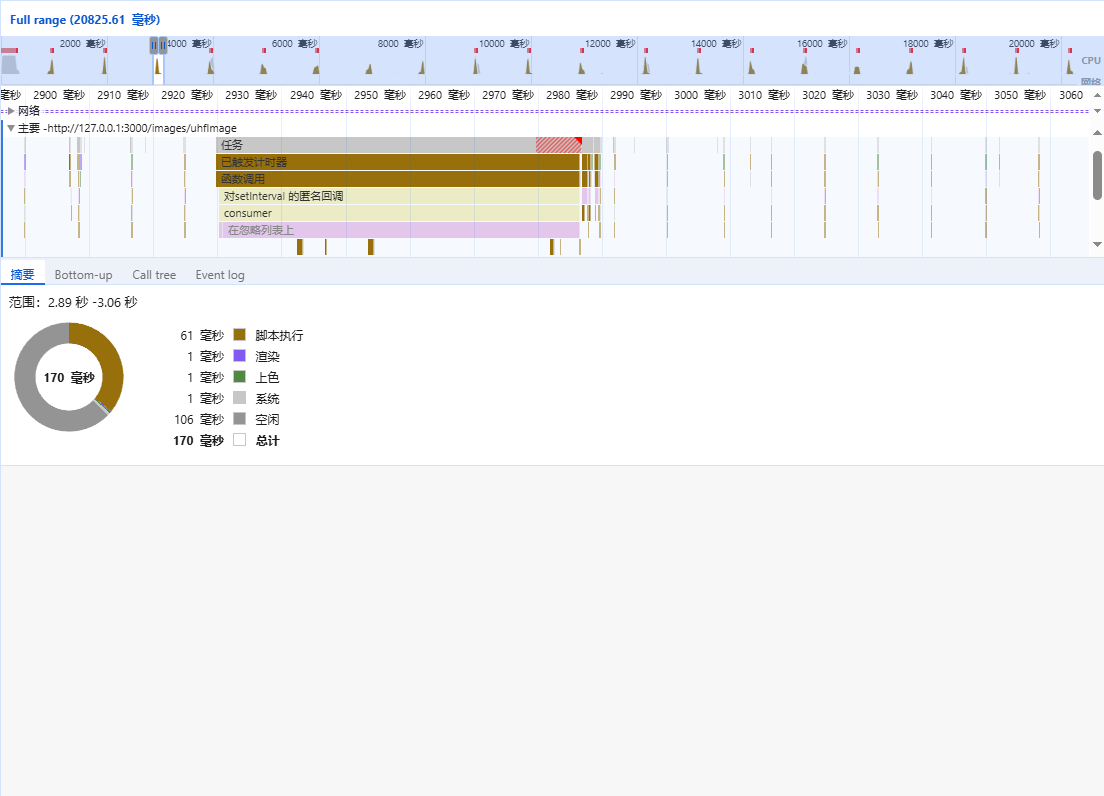Expand the 网络 network track

pos(11,111)
